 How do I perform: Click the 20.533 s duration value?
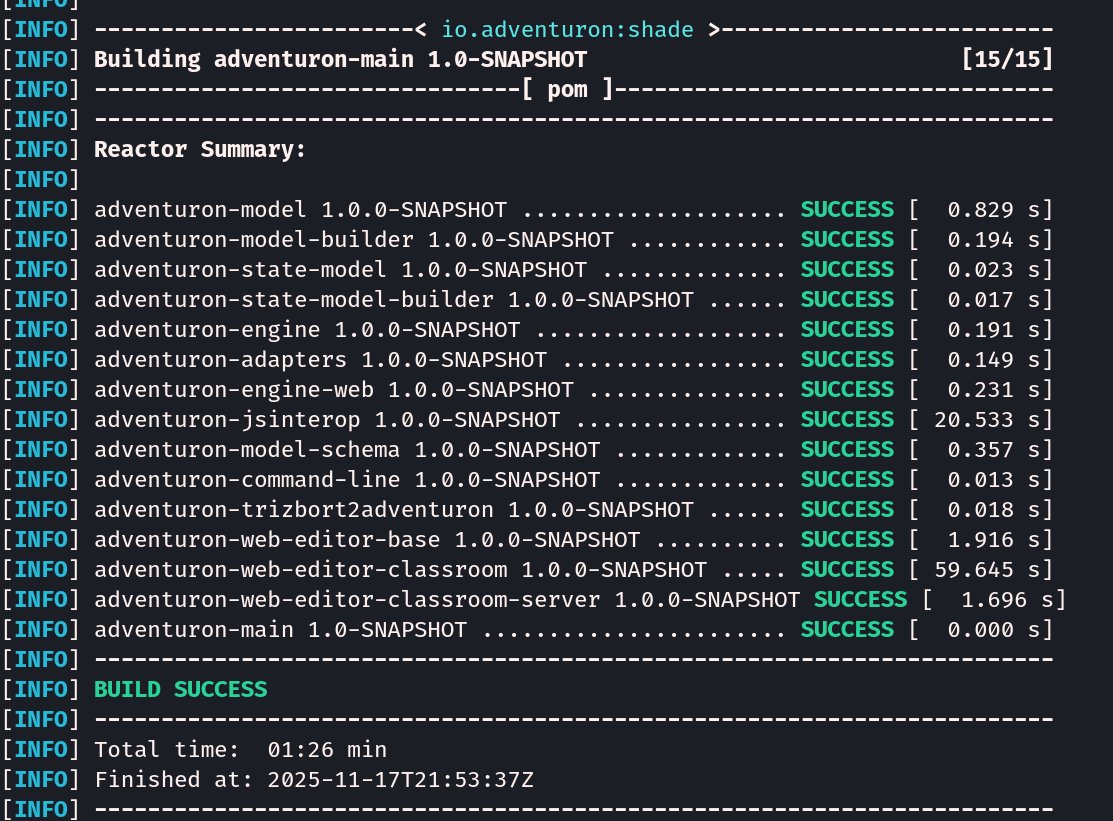click(x=987, y=419)
